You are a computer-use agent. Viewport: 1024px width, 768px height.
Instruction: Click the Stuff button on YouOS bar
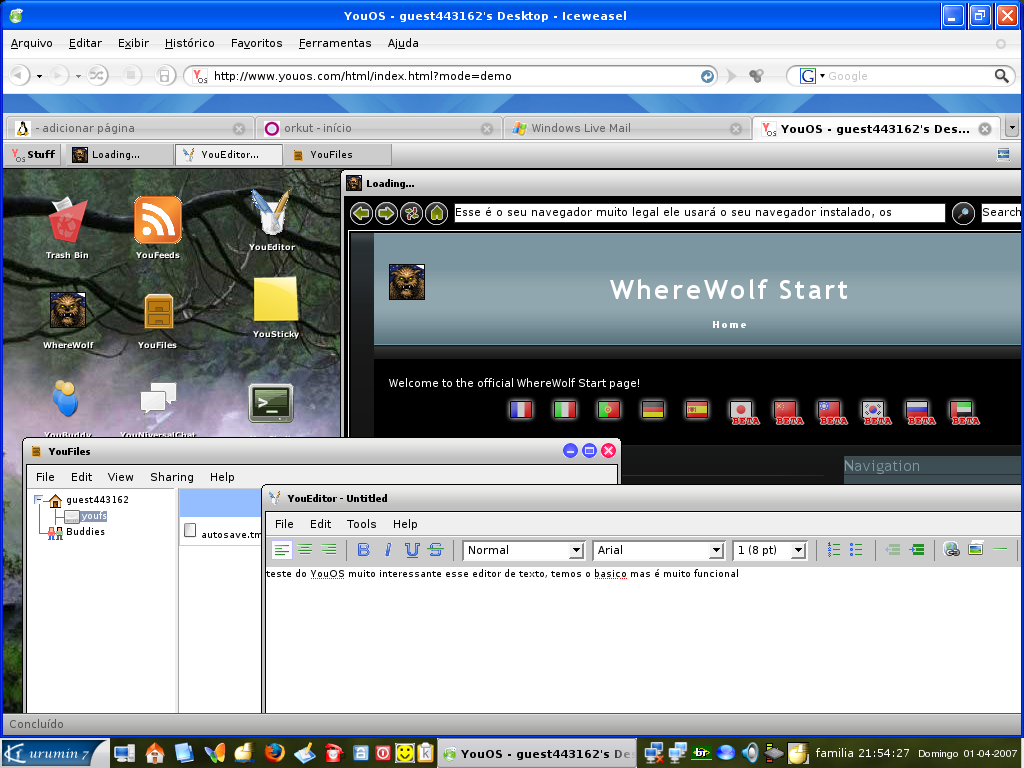33,155
